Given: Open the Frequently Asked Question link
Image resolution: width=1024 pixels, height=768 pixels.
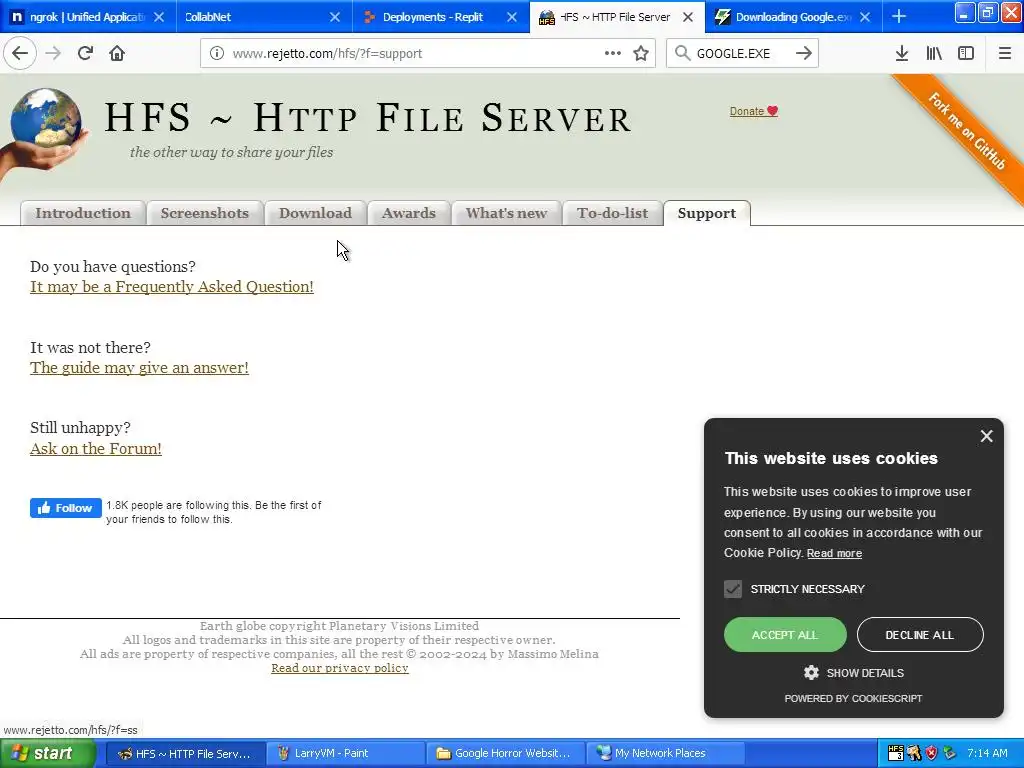Looking at the screenshot, I should (172, 287).
